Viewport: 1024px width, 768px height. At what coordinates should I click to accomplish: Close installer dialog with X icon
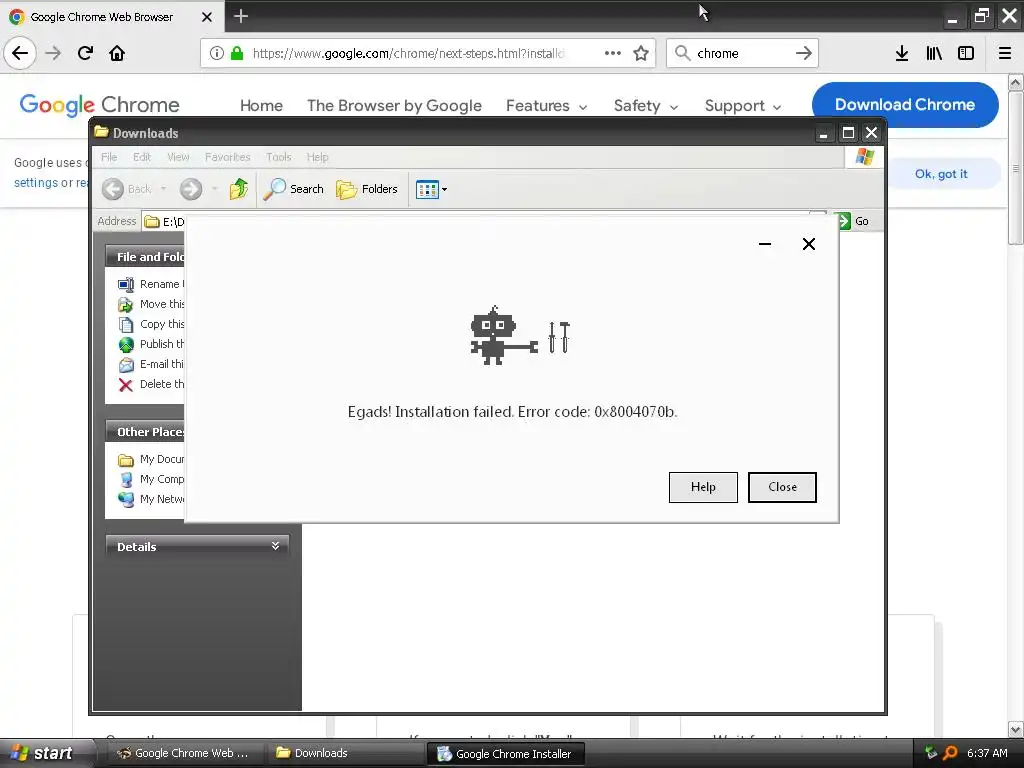point(808,244)
